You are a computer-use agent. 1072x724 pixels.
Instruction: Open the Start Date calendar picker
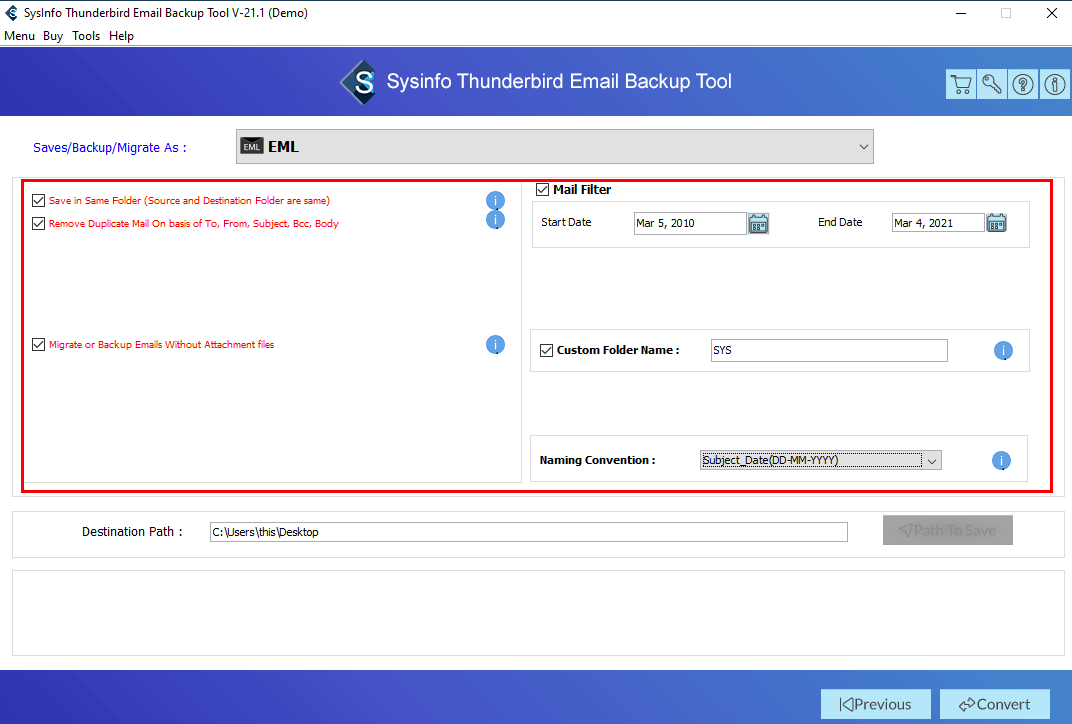click(x=758, y=224)
